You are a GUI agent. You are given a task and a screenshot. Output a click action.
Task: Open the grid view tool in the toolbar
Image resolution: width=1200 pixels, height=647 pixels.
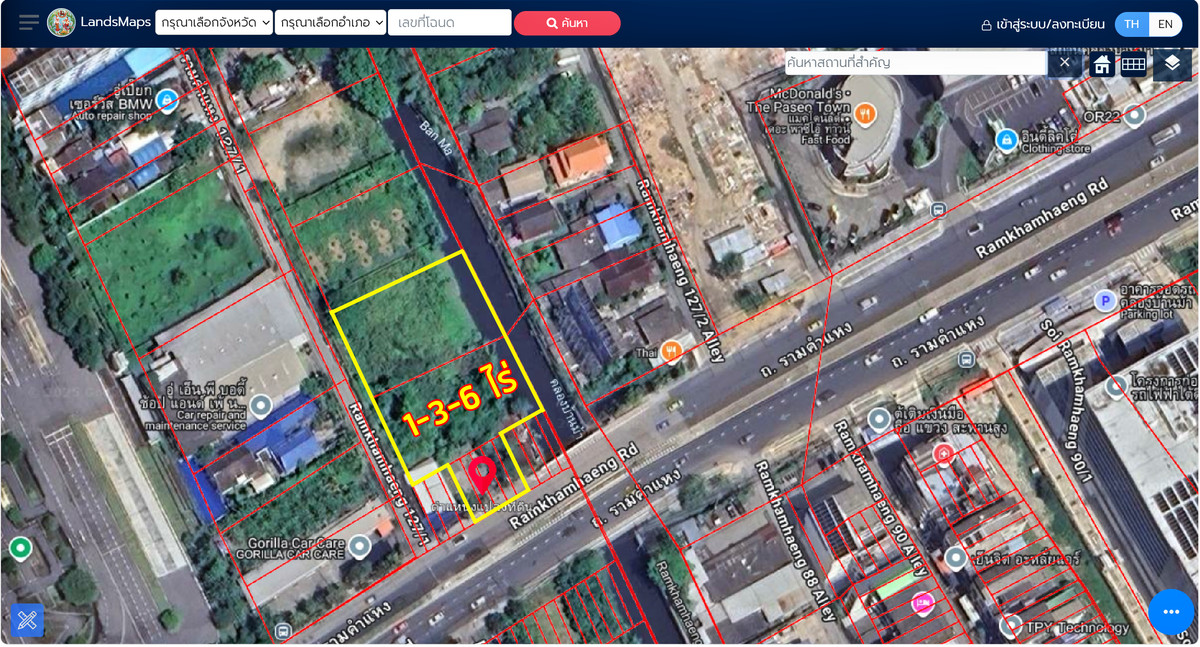tap(1133, 62)
